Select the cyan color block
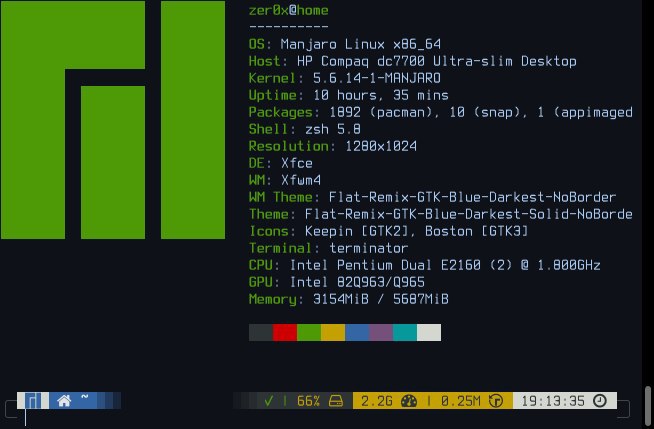 tap(405, 332)
